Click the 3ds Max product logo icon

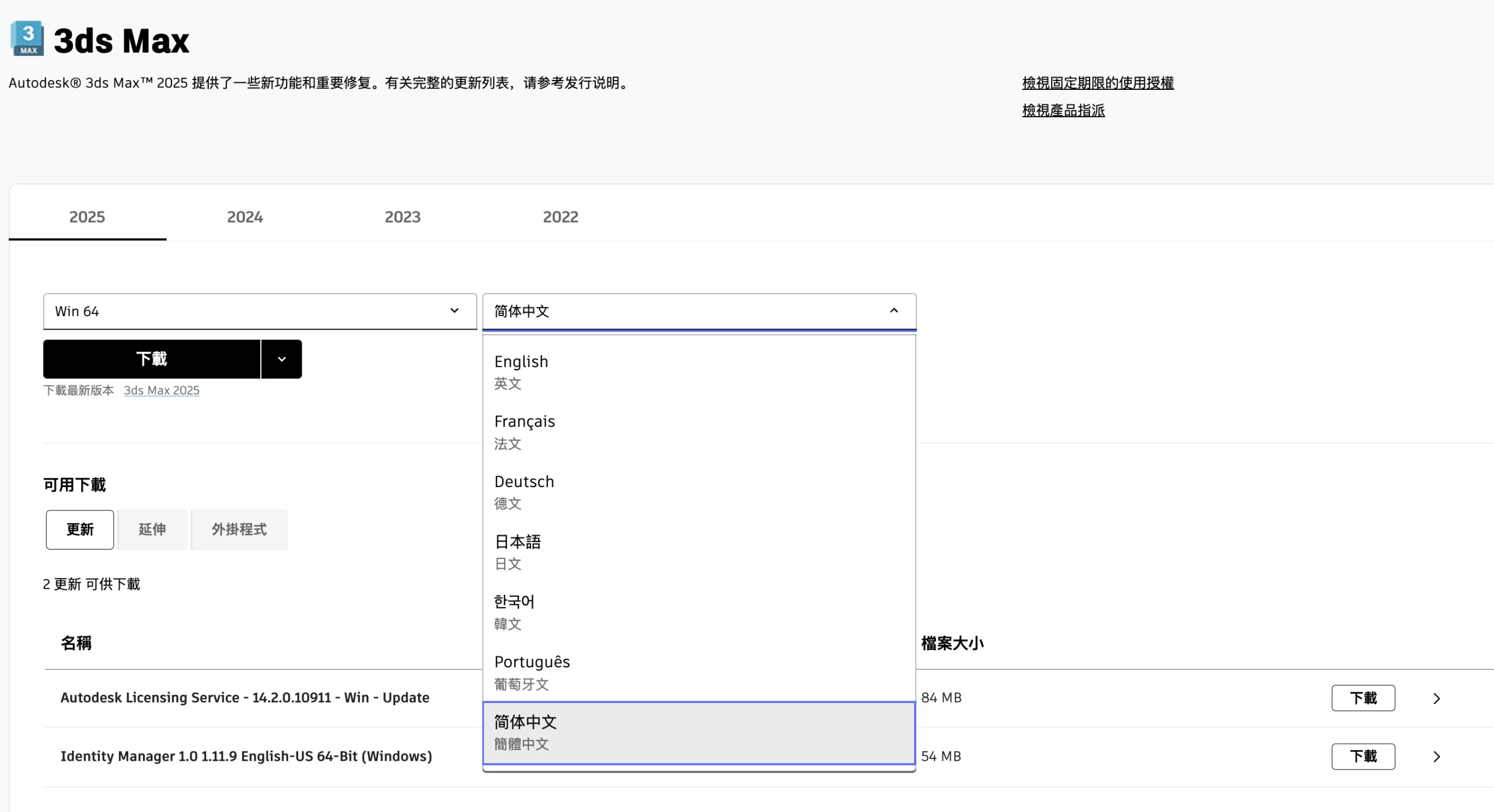point(27,39)
